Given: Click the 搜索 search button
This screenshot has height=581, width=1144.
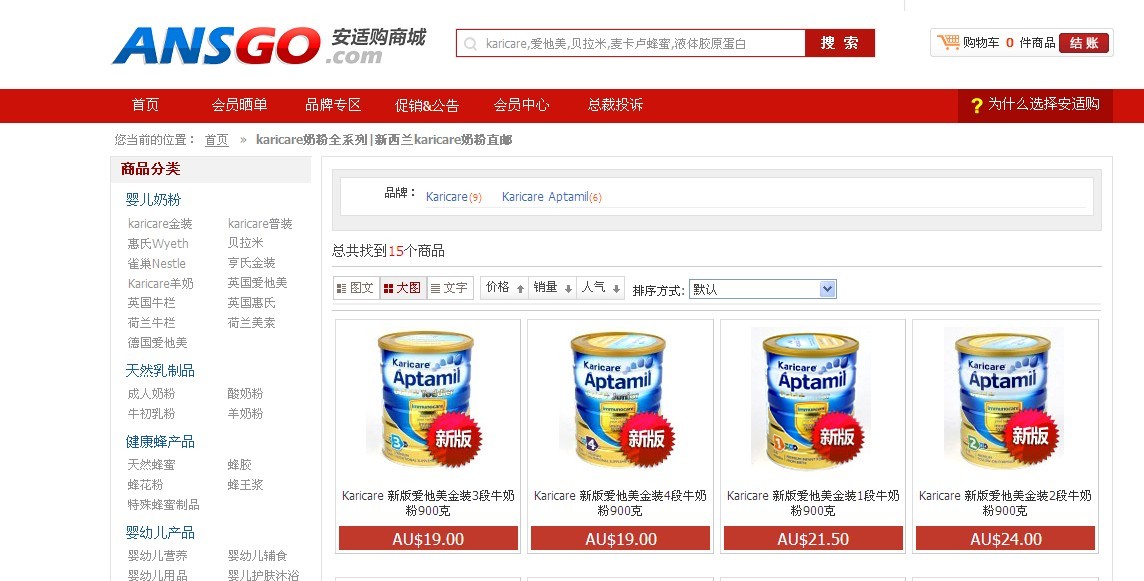Looking at the screenshot, I should 840,43.
